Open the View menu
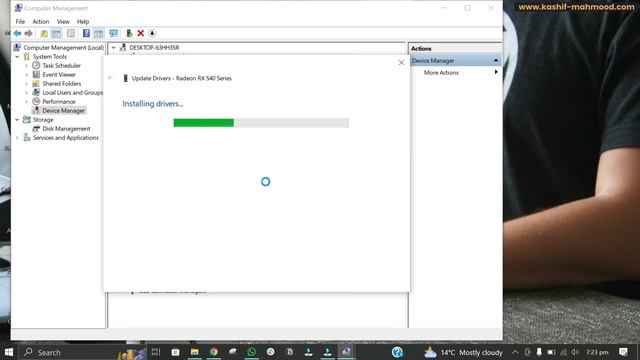 (63, 22)
